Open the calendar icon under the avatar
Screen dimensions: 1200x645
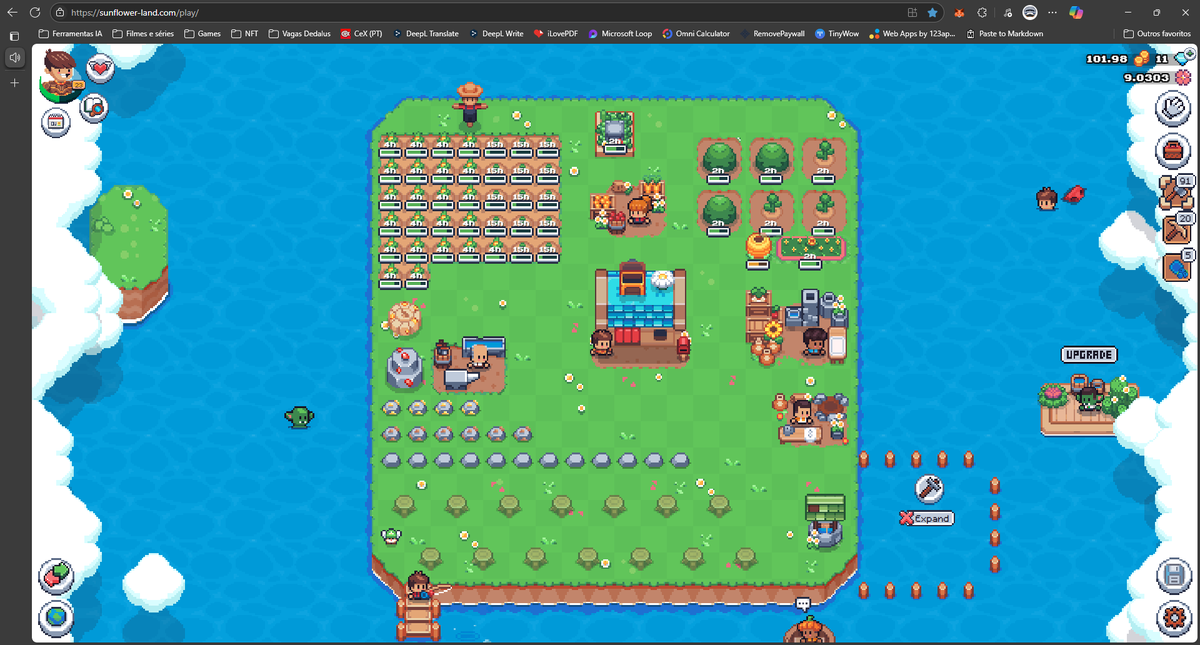[56, 122]
